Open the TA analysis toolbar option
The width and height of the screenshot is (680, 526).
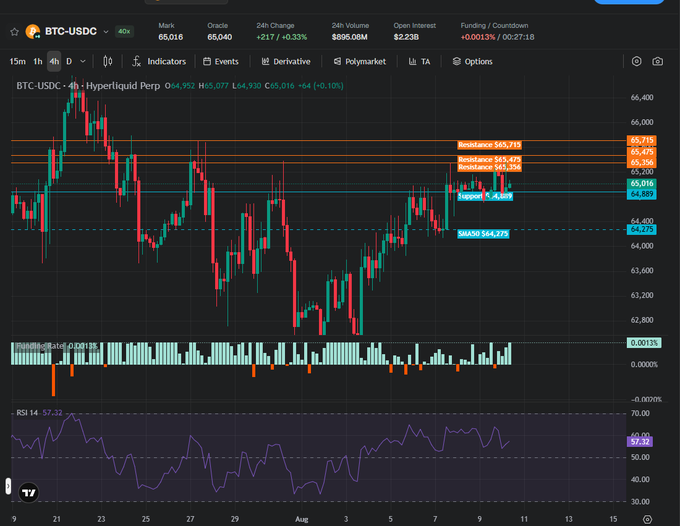[x=419, y=62]
